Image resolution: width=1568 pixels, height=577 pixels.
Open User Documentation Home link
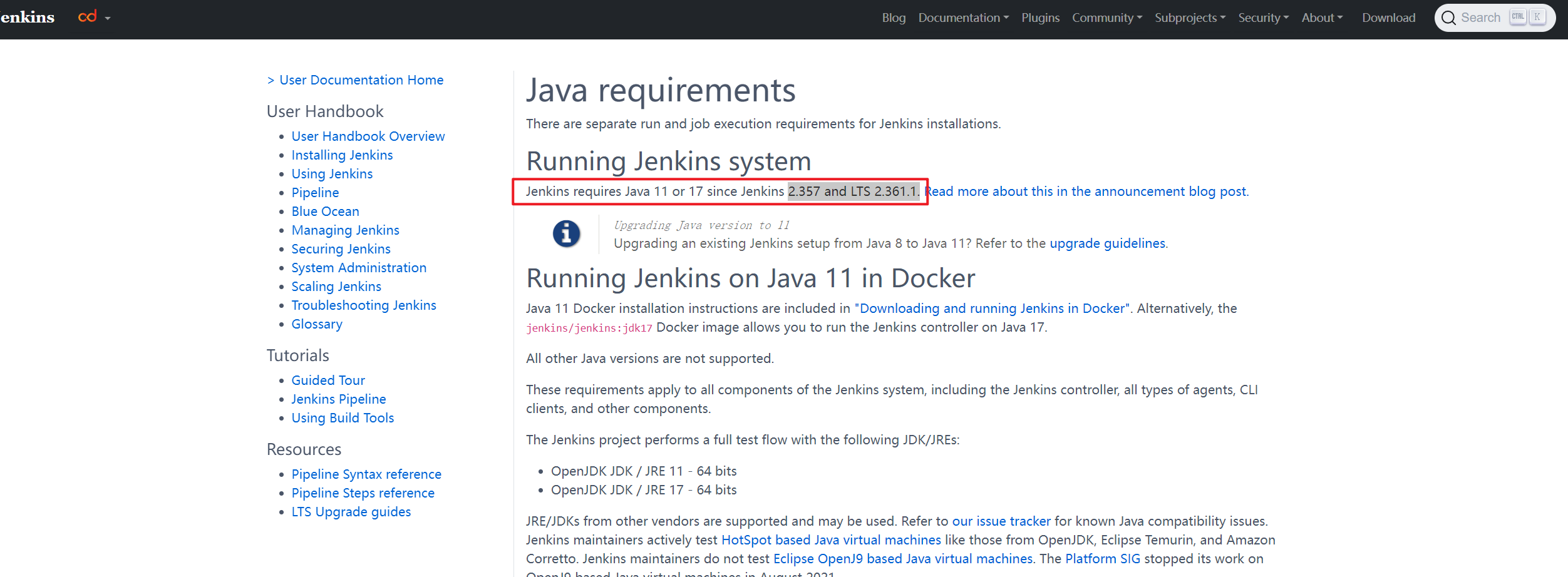tap(361, 80)
